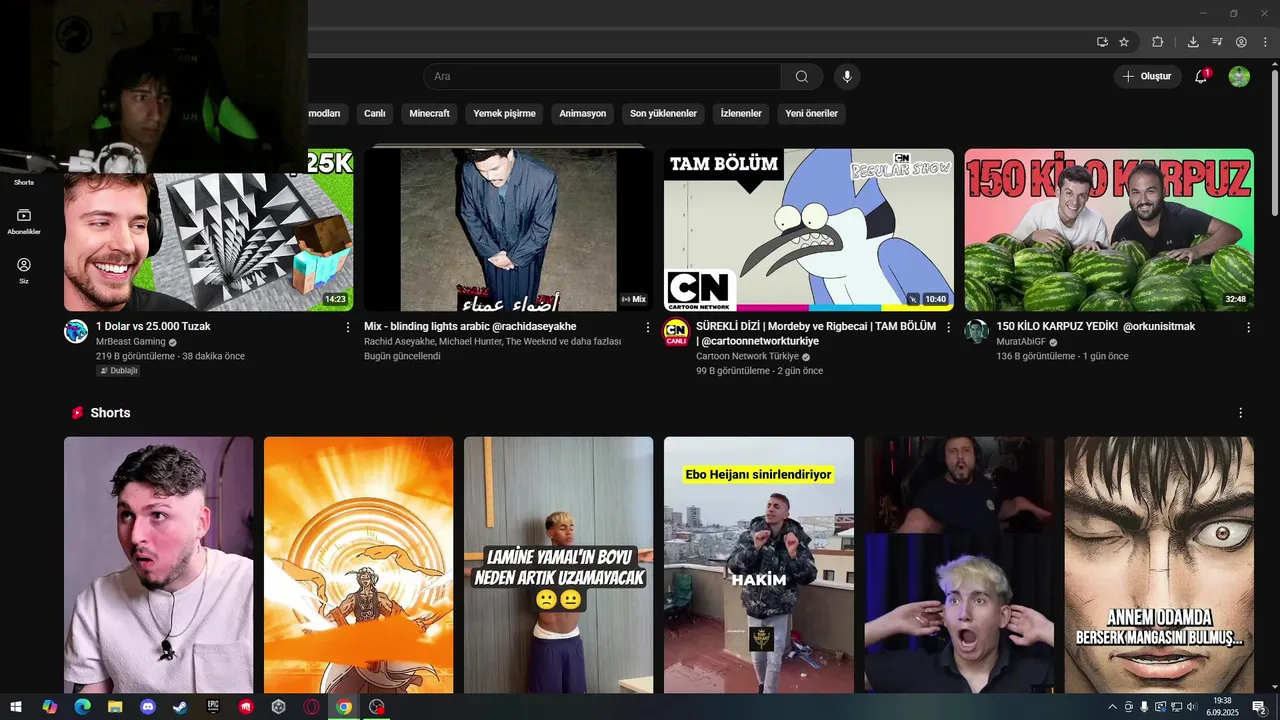Select the İzlenenler filter chip
Viewport: 1280px width, 720px height.
tap(742, 114)
